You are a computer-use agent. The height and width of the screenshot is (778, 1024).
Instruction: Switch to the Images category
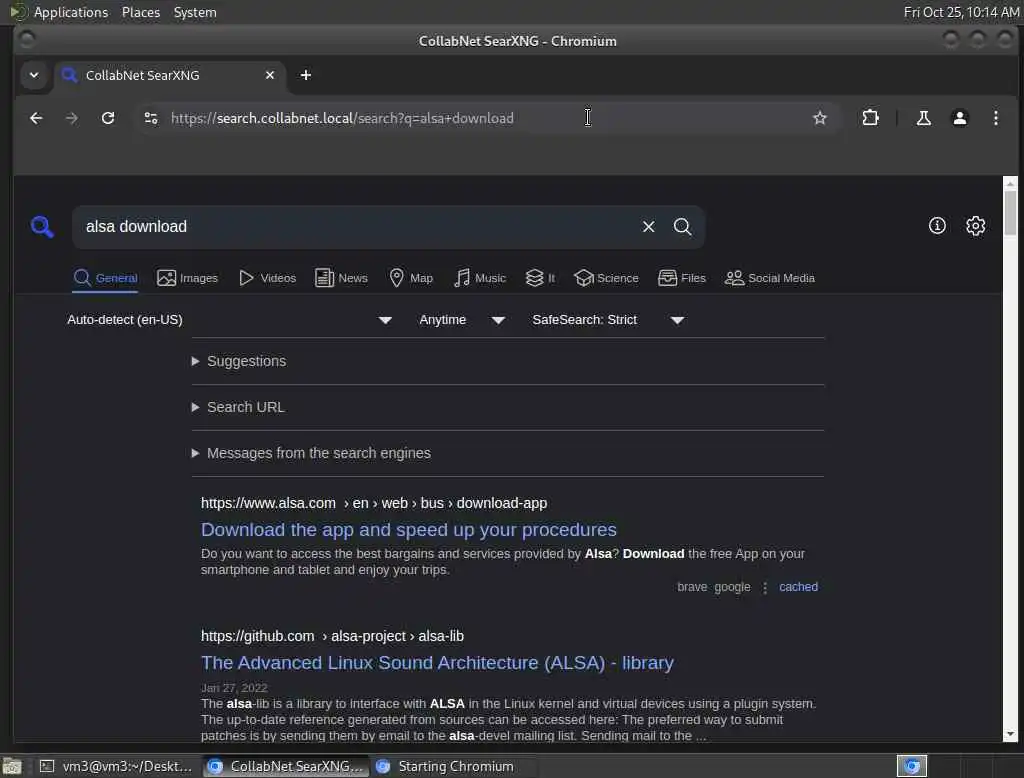click(187, 278)
